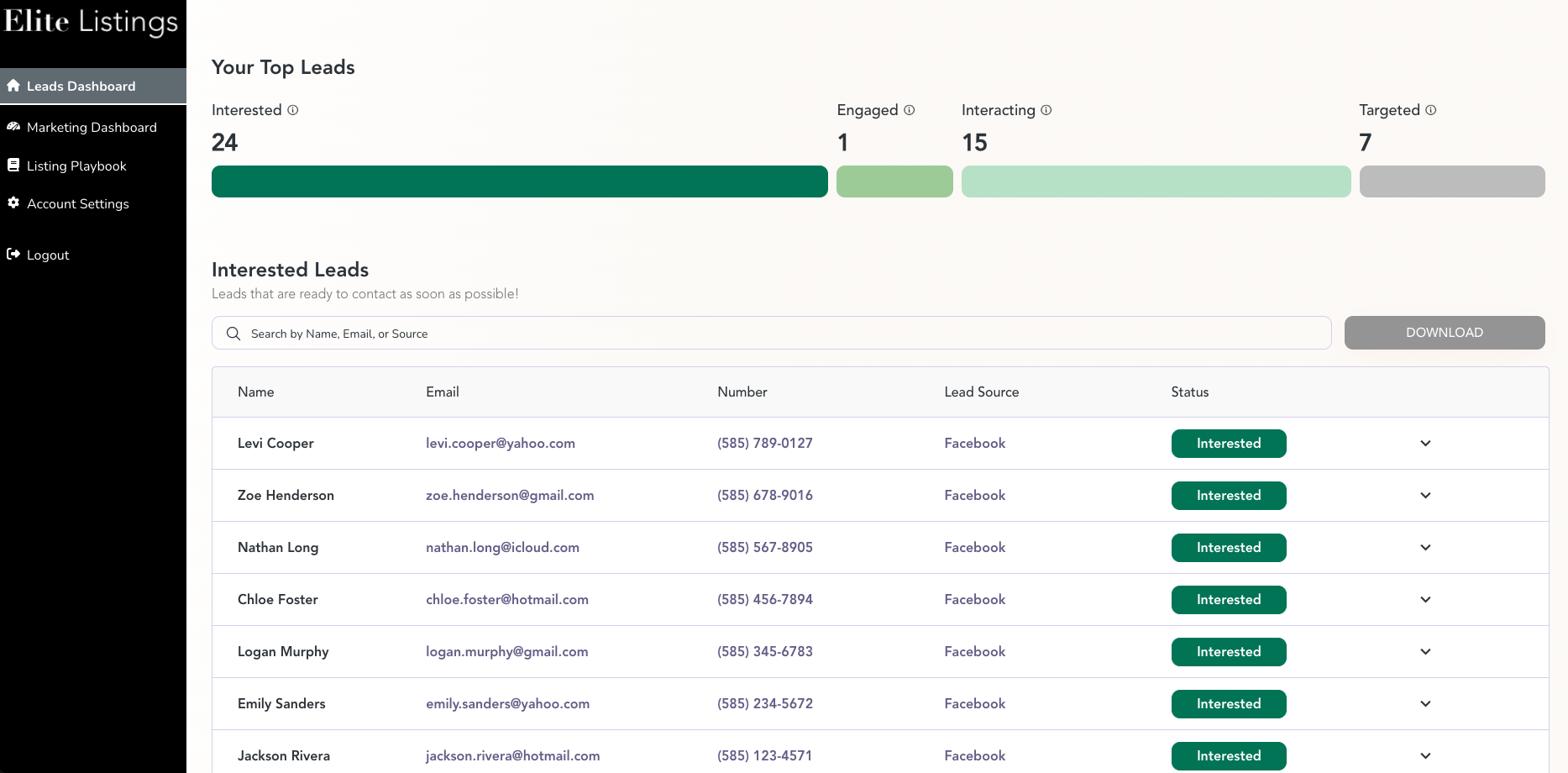Click the info icon next to Targeted
This screenshot has width=1568, height=773.
[x=1431, y=110]
